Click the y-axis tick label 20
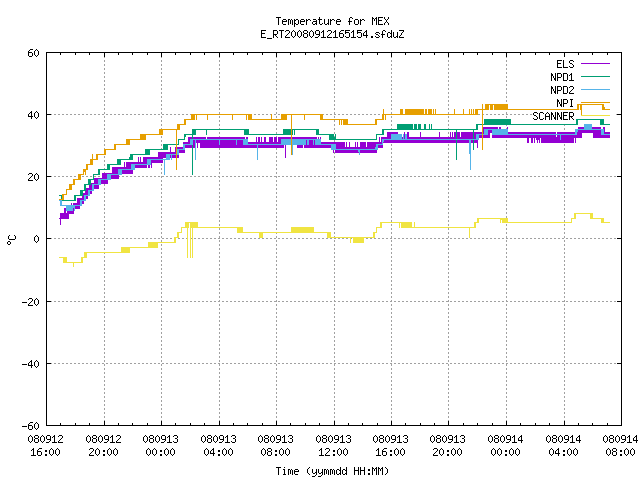Viewport: 640px width, 480px height. click(33, 177)
